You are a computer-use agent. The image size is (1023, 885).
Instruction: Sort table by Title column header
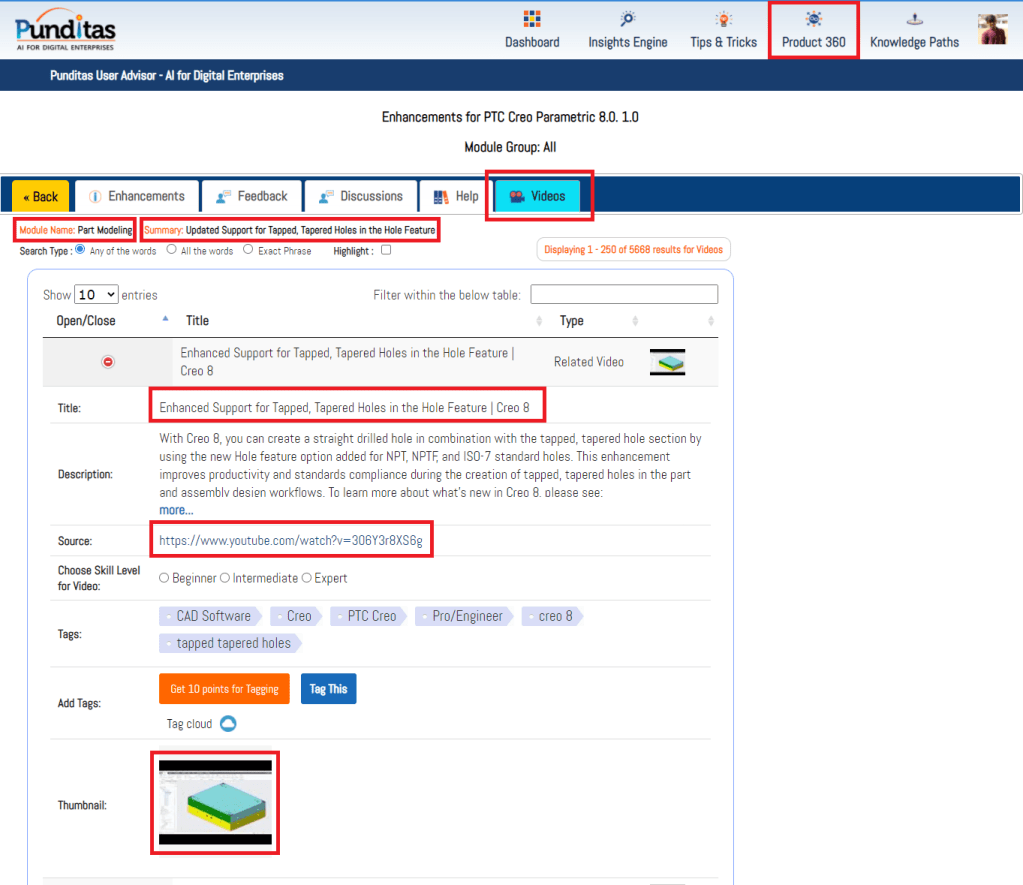198,321
